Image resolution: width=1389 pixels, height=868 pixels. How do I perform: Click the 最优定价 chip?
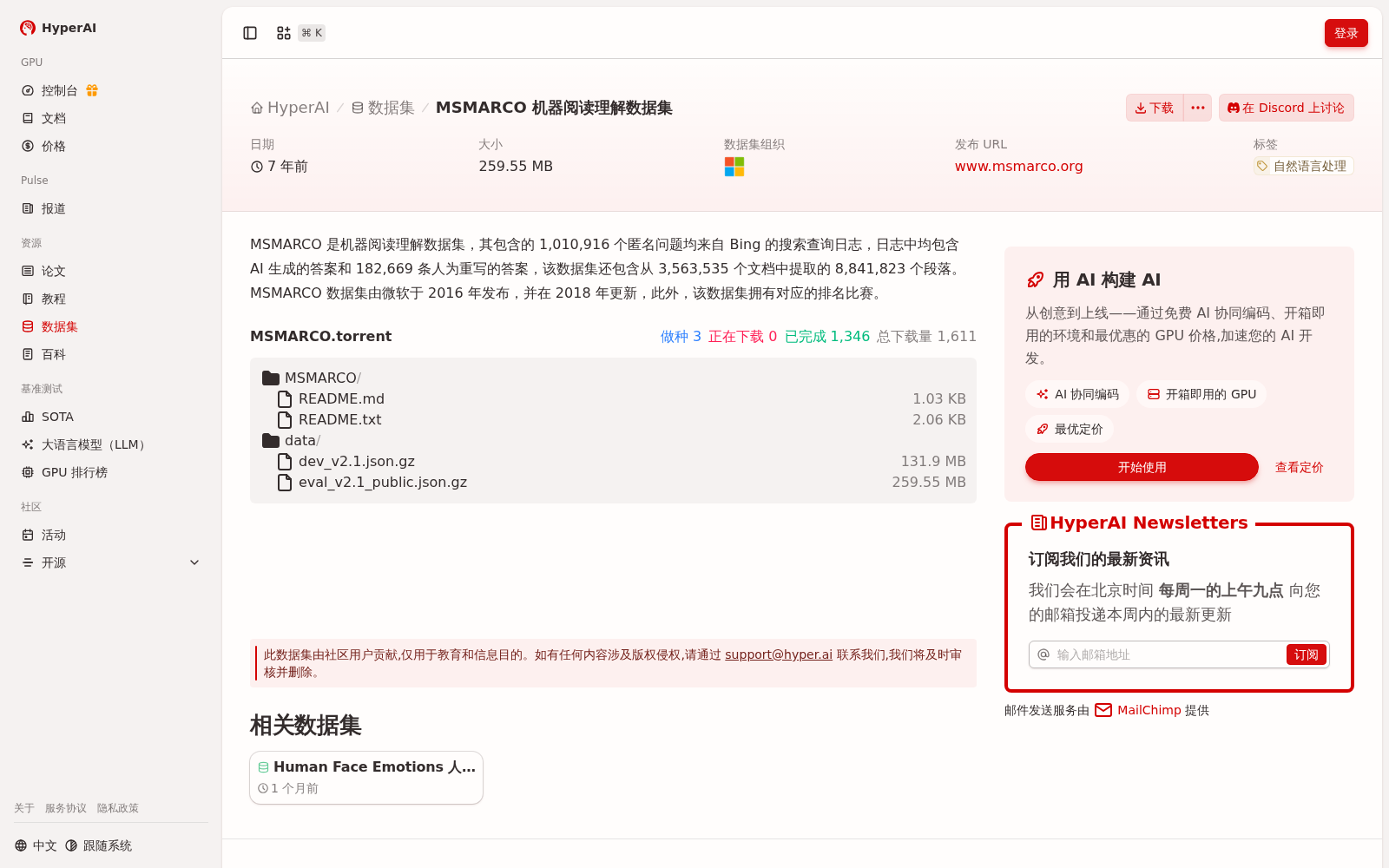(1070, 429)
